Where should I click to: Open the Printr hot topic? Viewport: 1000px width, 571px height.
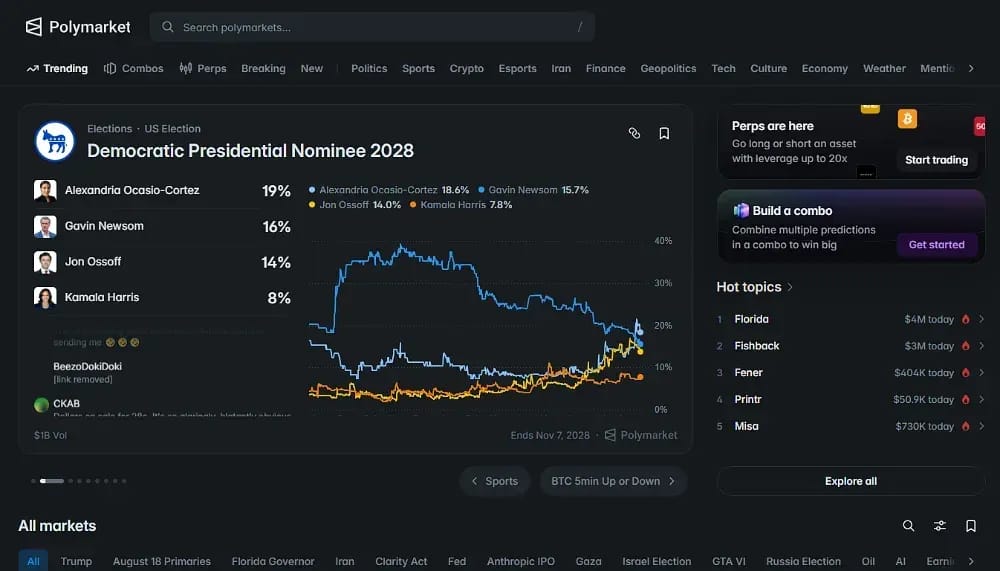(748, 399)
